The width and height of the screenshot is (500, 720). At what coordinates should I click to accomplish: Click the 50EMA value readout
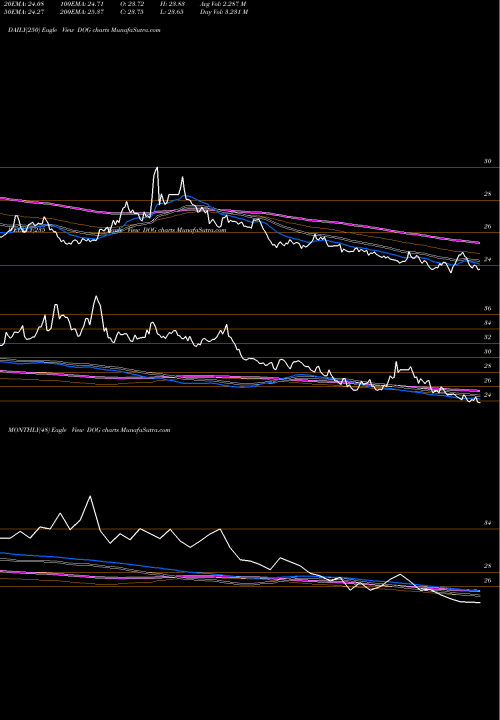pyautogui.click(x=26, y=12)
